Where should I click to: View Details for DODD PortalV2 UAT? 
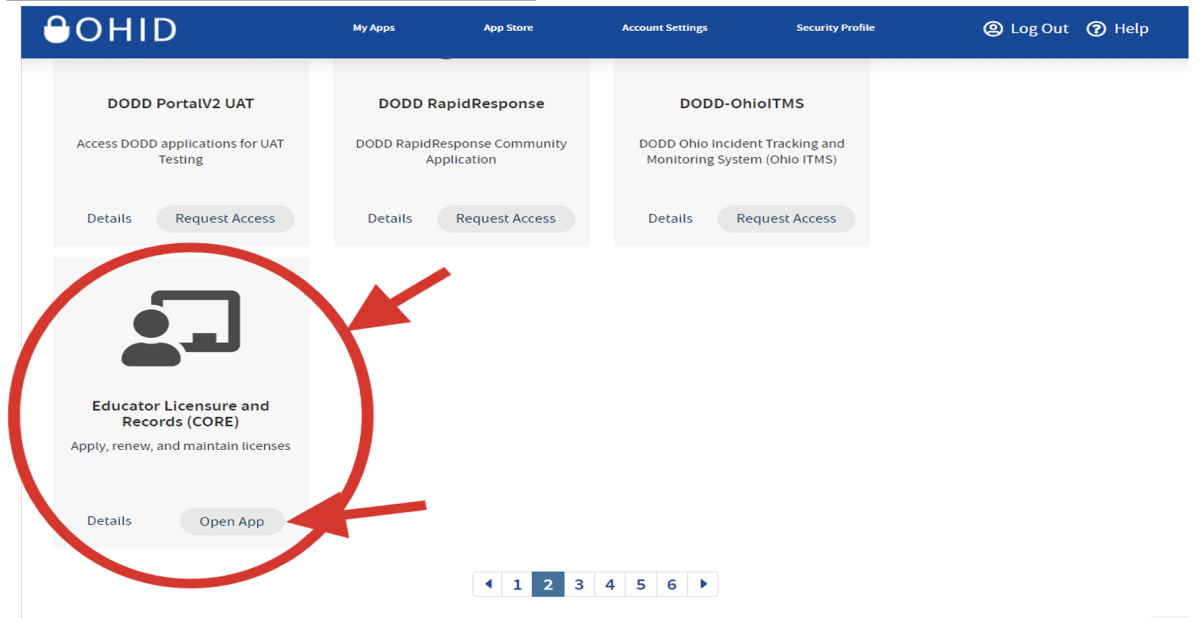[109, 218]
